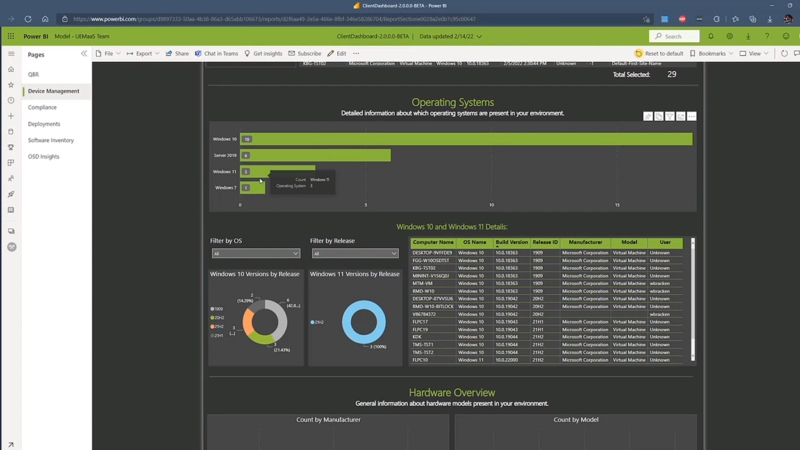Image resolution: width=800 pixels, height=450 pixels.
Task: Sort by Computer Name column header
Action: (433, 242)
